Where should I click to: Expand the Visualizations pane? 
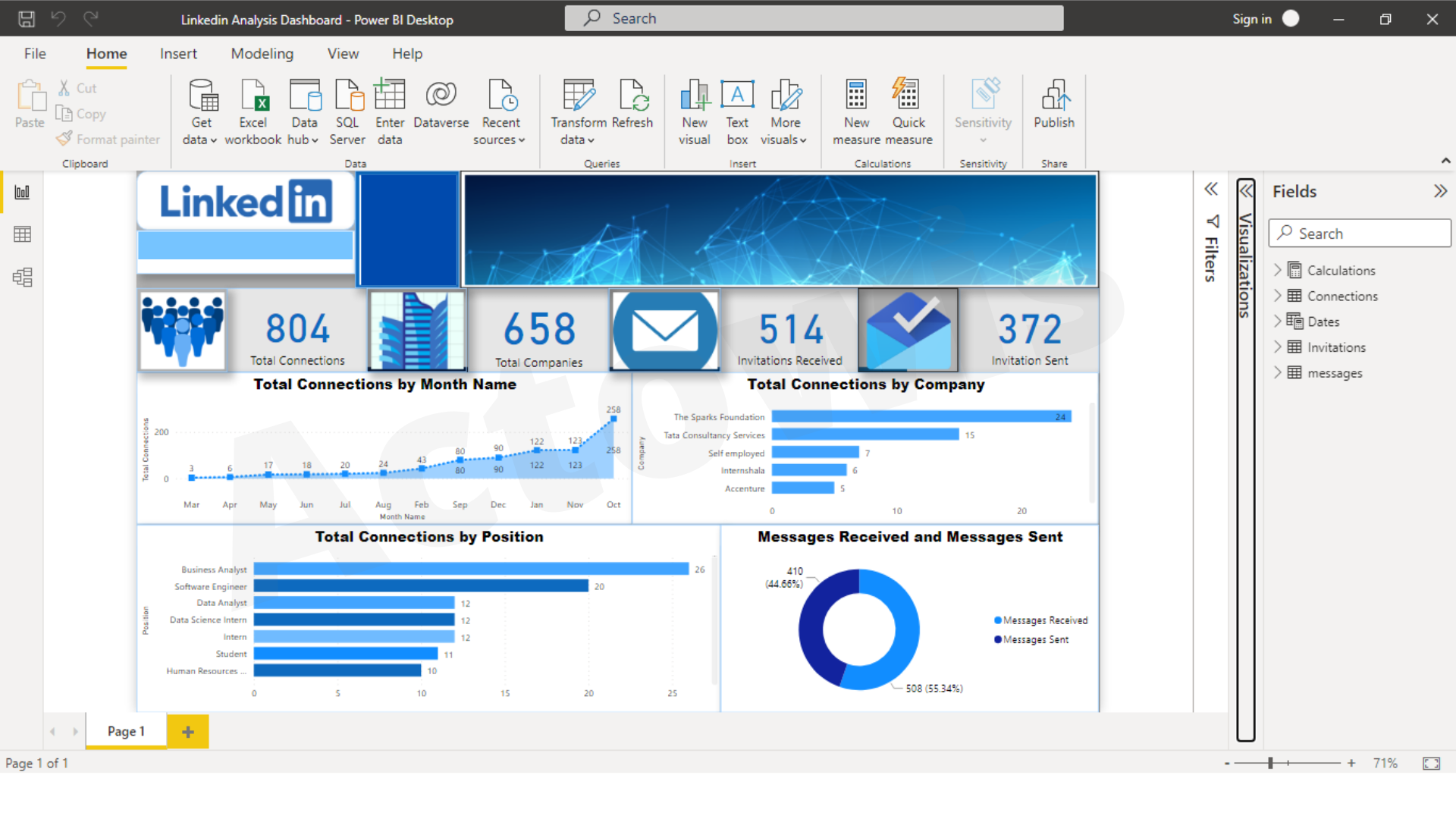pos(1246,190)
